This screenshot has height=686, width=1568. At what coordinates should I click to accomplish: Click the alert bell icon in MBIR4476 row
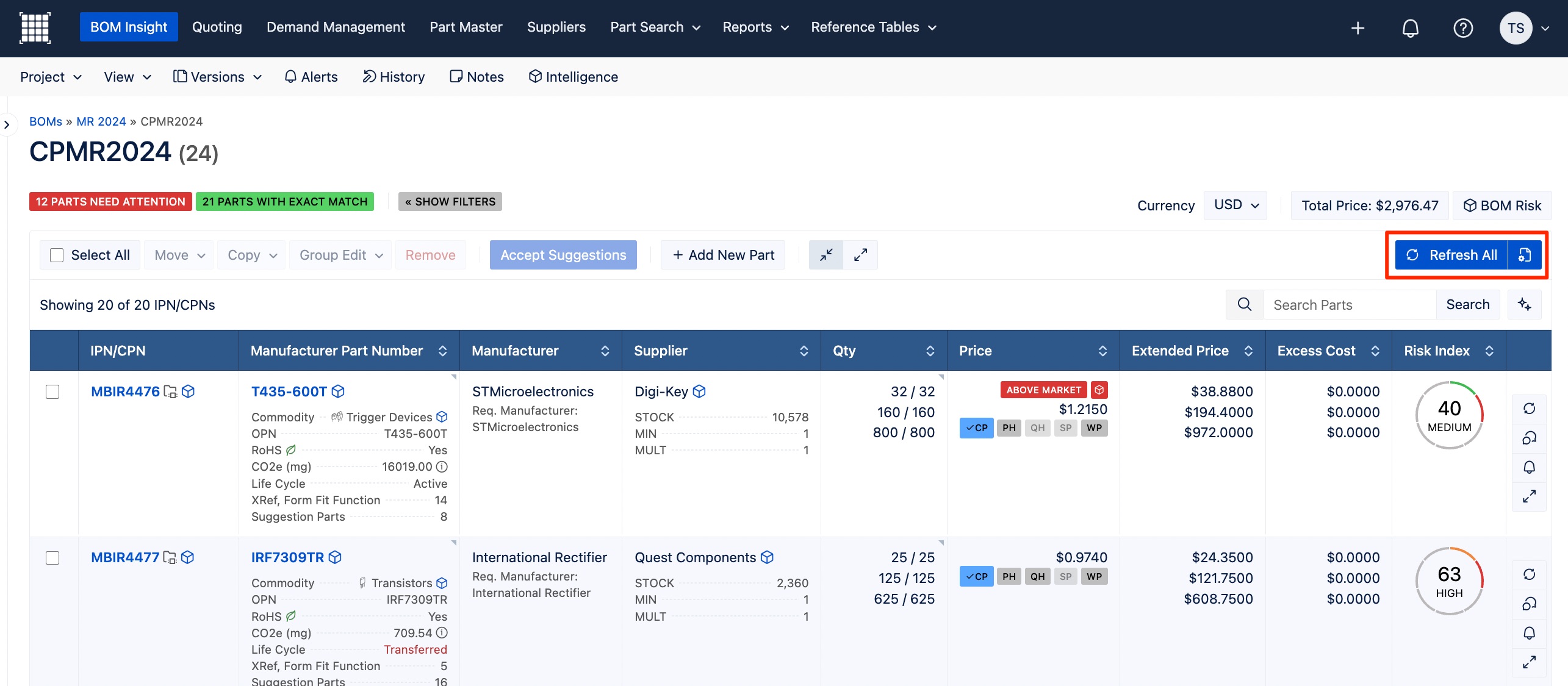1529,467
